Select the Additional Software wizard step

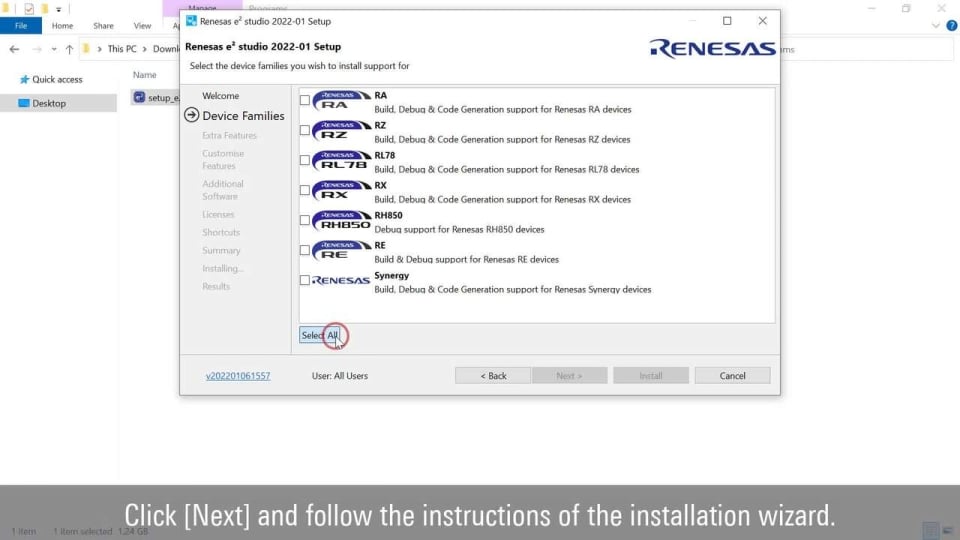pos(223,190)
